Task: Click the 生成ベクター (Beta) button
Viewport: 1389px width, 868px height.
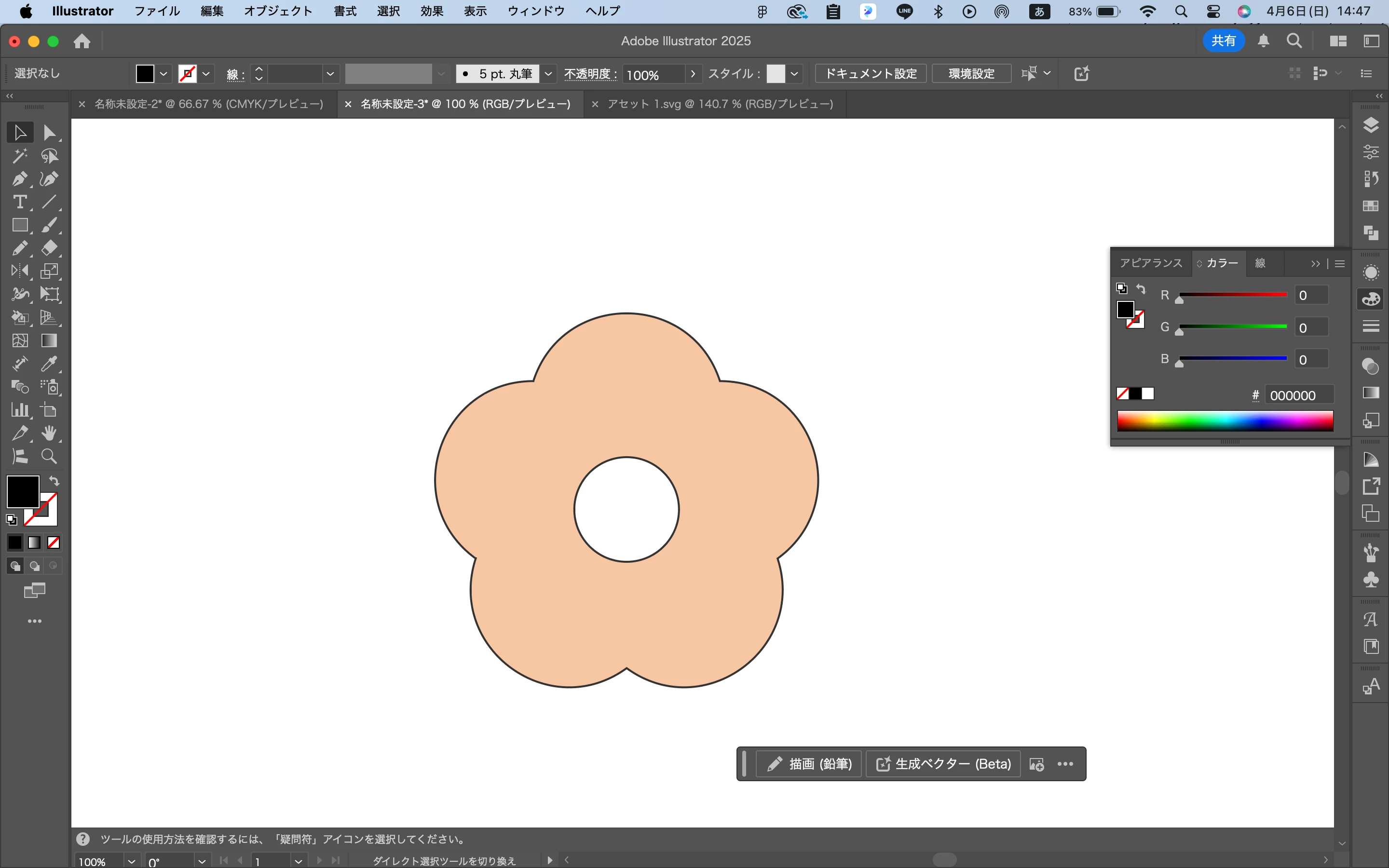Action: coord(943,764)
